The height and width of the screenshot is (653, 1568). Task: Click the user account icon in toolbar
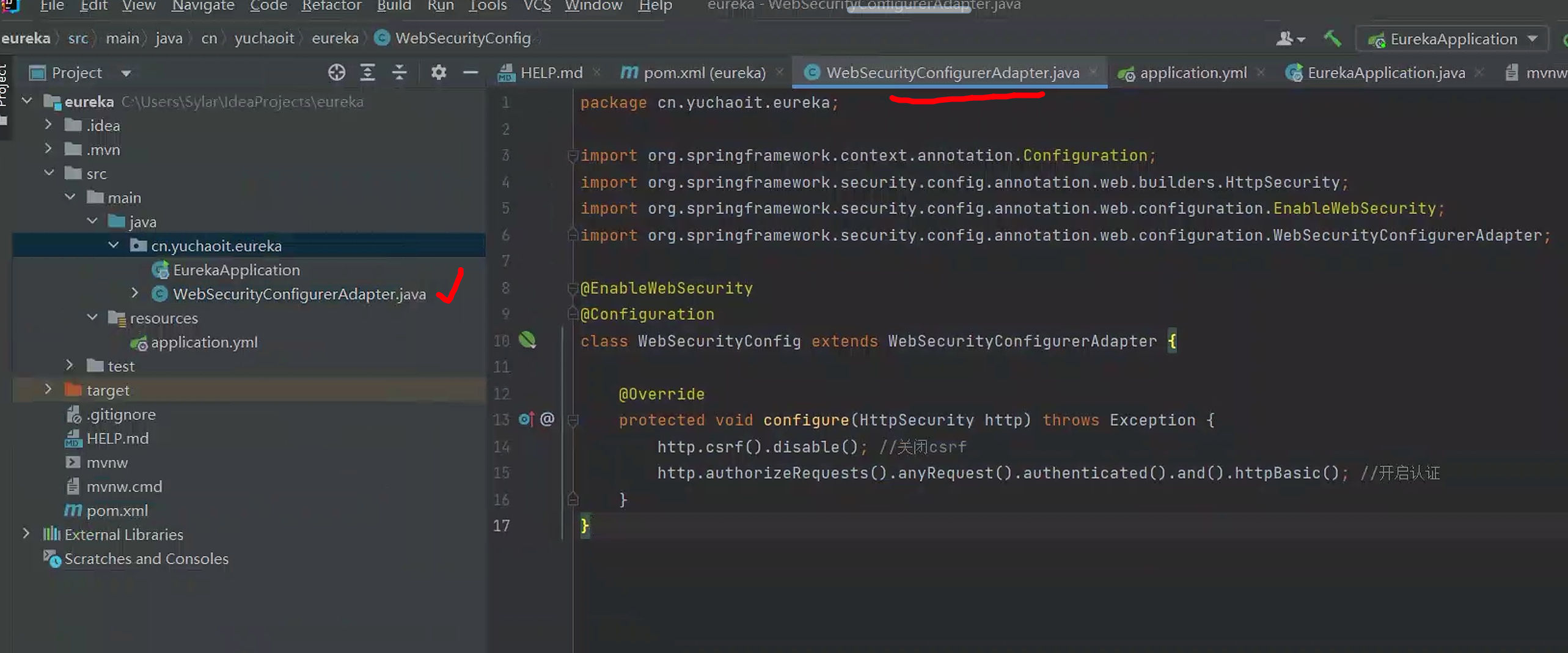tap(1289, 39)
